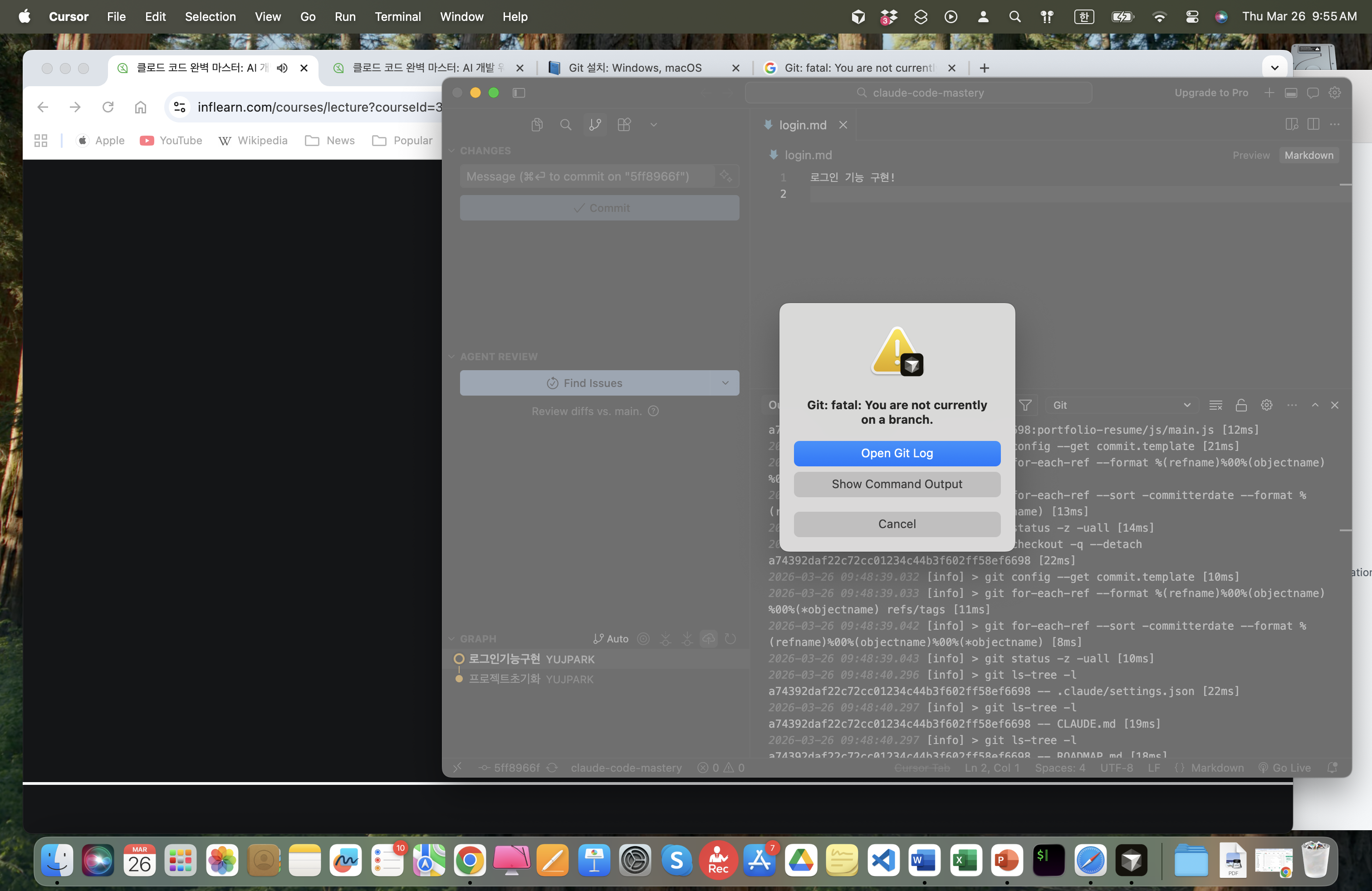Expand Find Issues dropdown arrow

click(725, 383)
